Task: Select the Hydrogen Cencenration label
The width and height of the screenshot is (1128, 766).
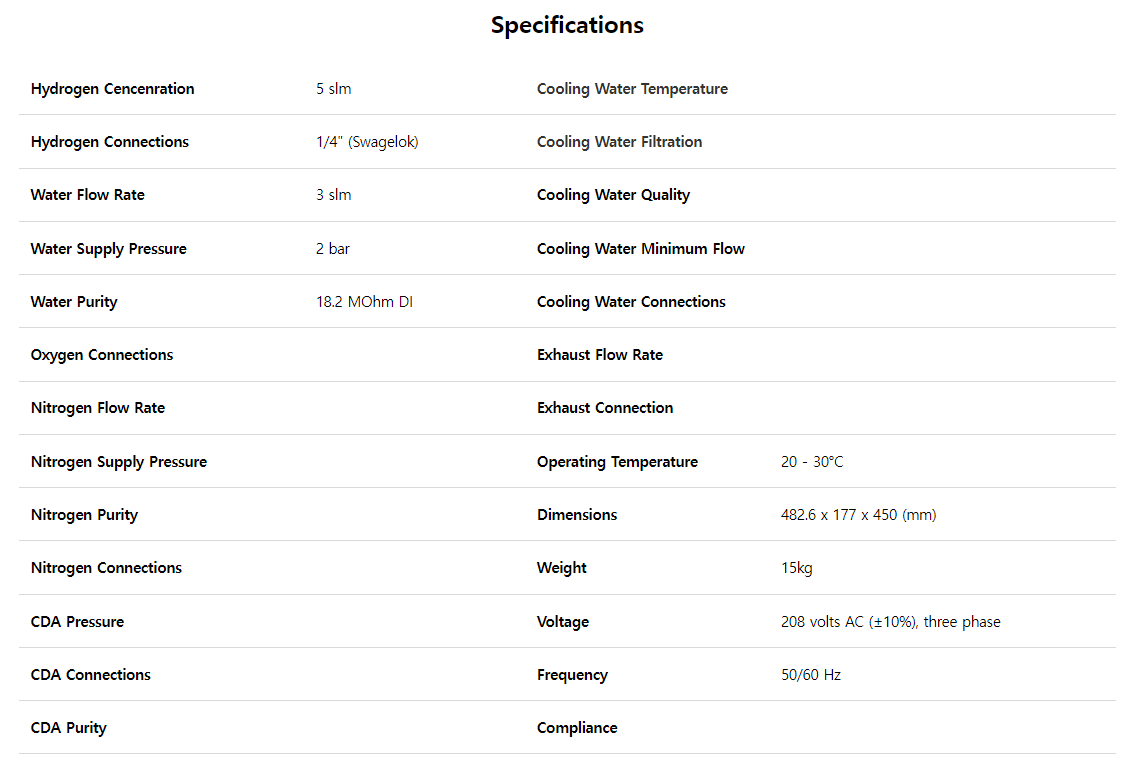Action: pos(112,89)
